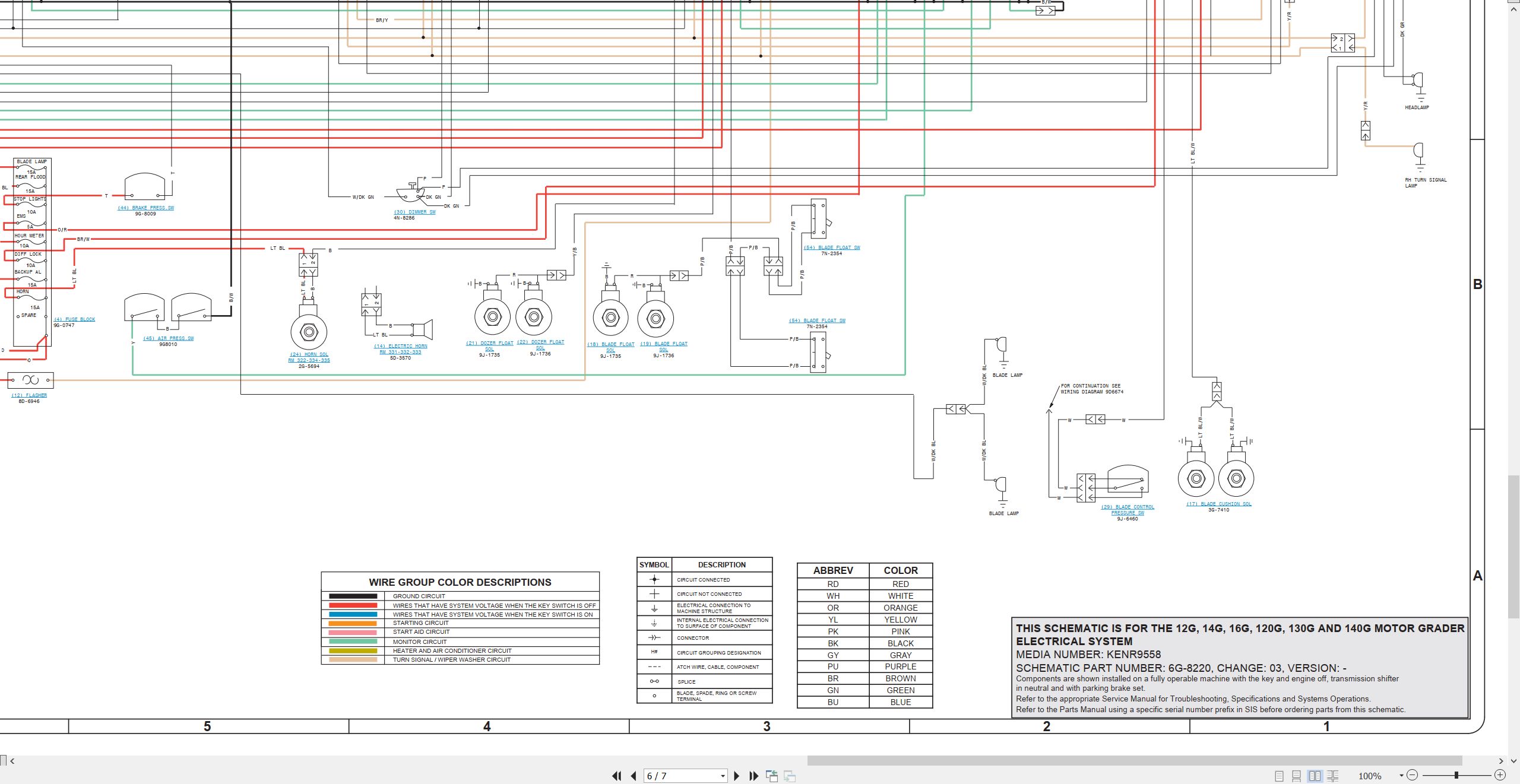The height and width of the screenshot is (784, 1520).
Task: Click grid column label '3'
Action: click(x=767, y=726)
